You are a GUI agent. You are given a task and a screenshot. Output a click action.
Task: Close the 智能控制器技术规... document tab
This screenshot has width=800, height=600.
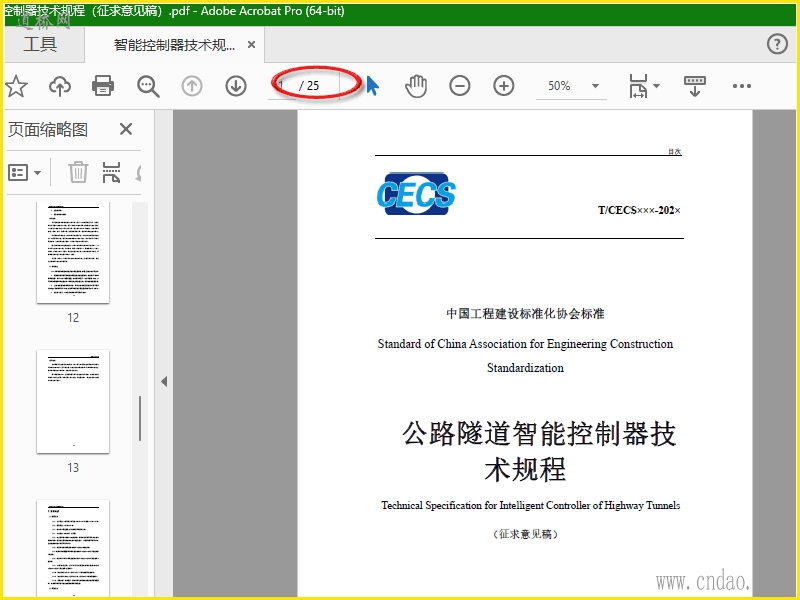click(x=251, y=45)
